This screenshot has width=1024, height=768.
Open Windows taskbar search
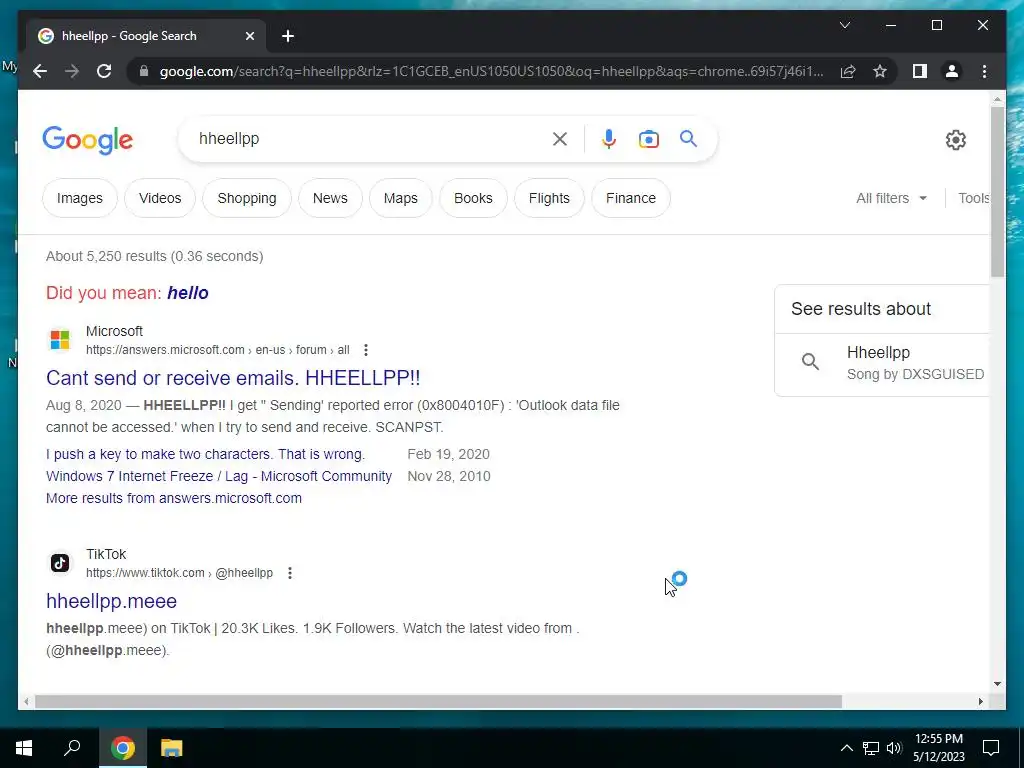pos(72,748)
